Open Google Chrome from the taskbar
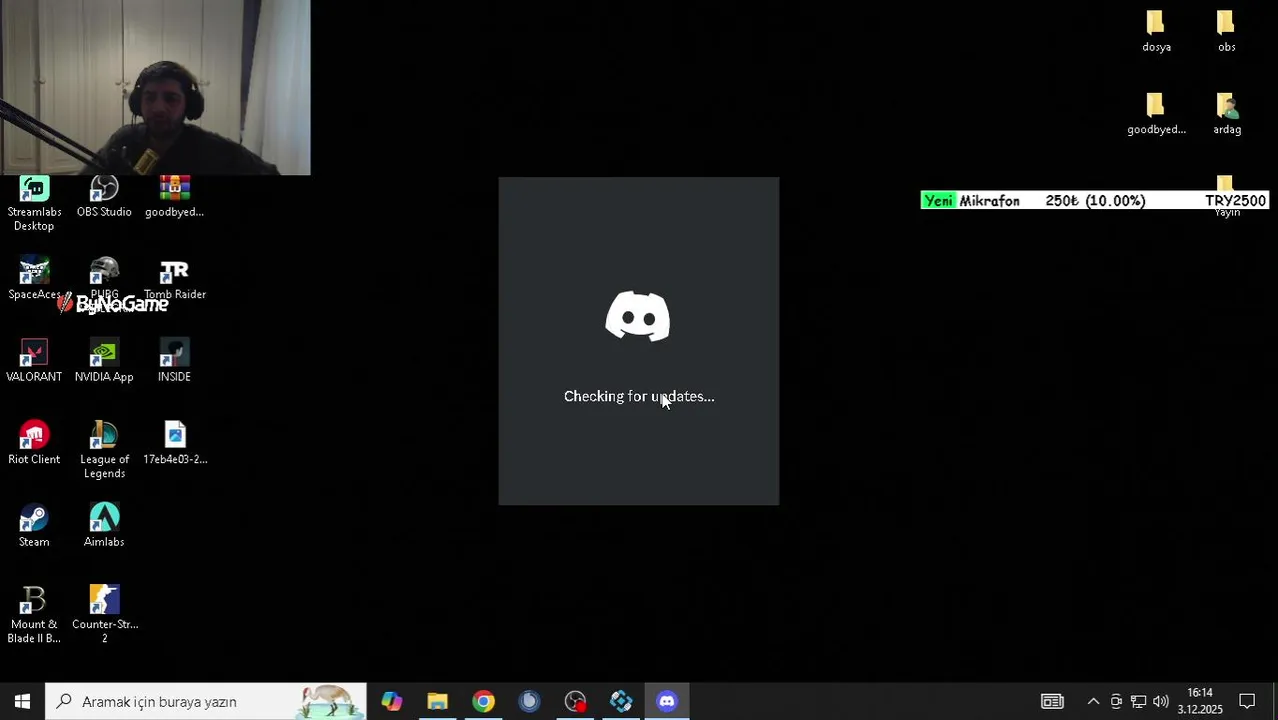Image resolution: width=1278 pixels, height=720 pixels. [483, 701]
